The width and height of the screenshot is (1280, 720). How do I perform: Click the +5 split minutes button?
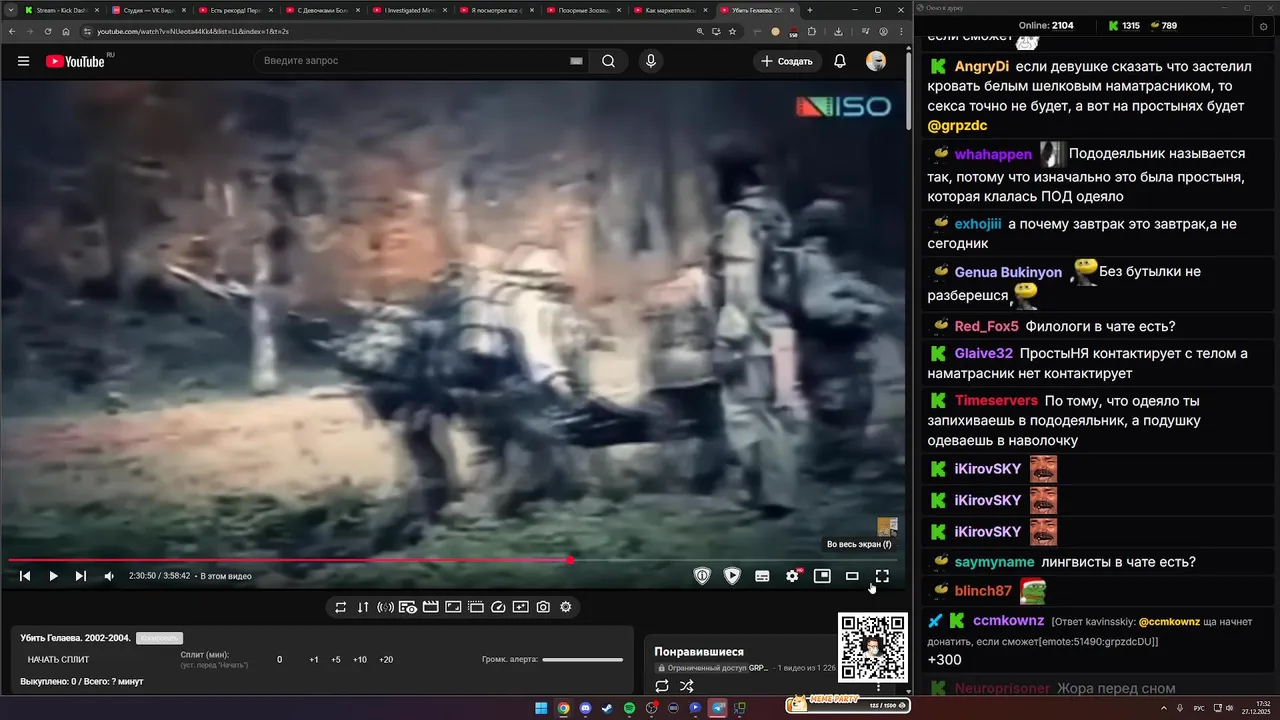pyautogui.click(x=336, y=660)
